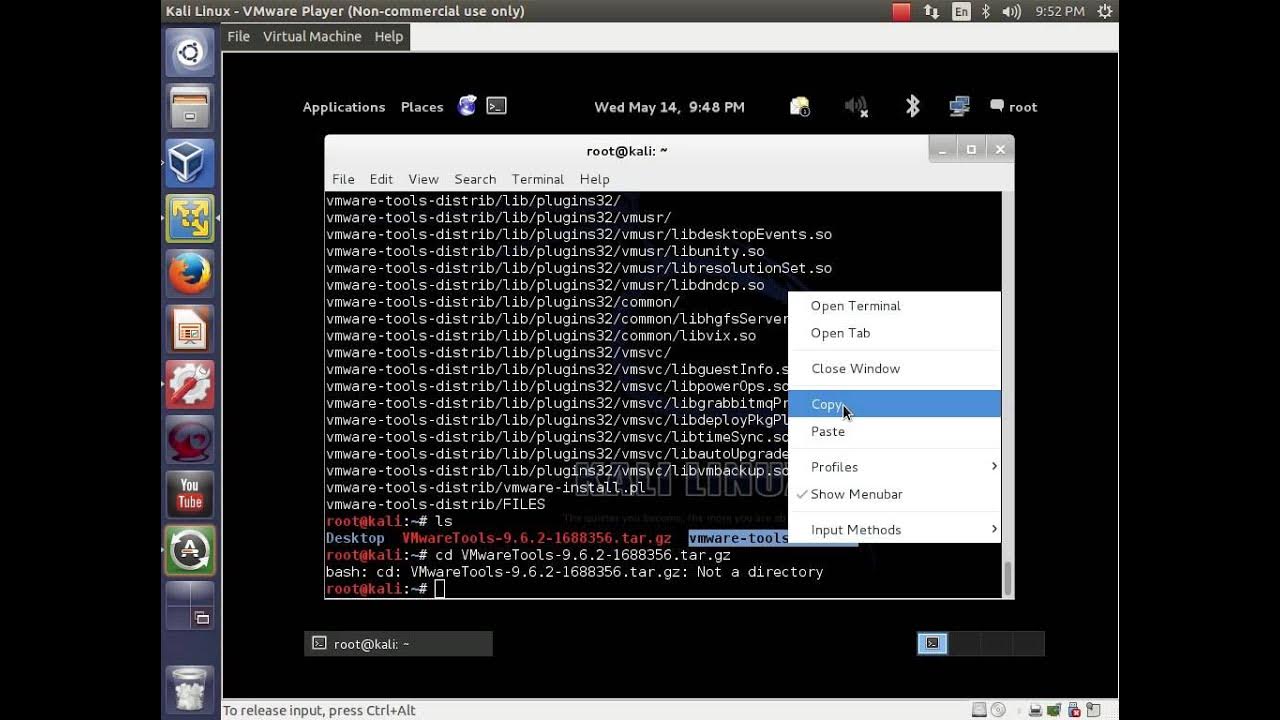Click the Kali clock Wed May 14
This screenshot has width=1280, height=720.
[669, 107]
